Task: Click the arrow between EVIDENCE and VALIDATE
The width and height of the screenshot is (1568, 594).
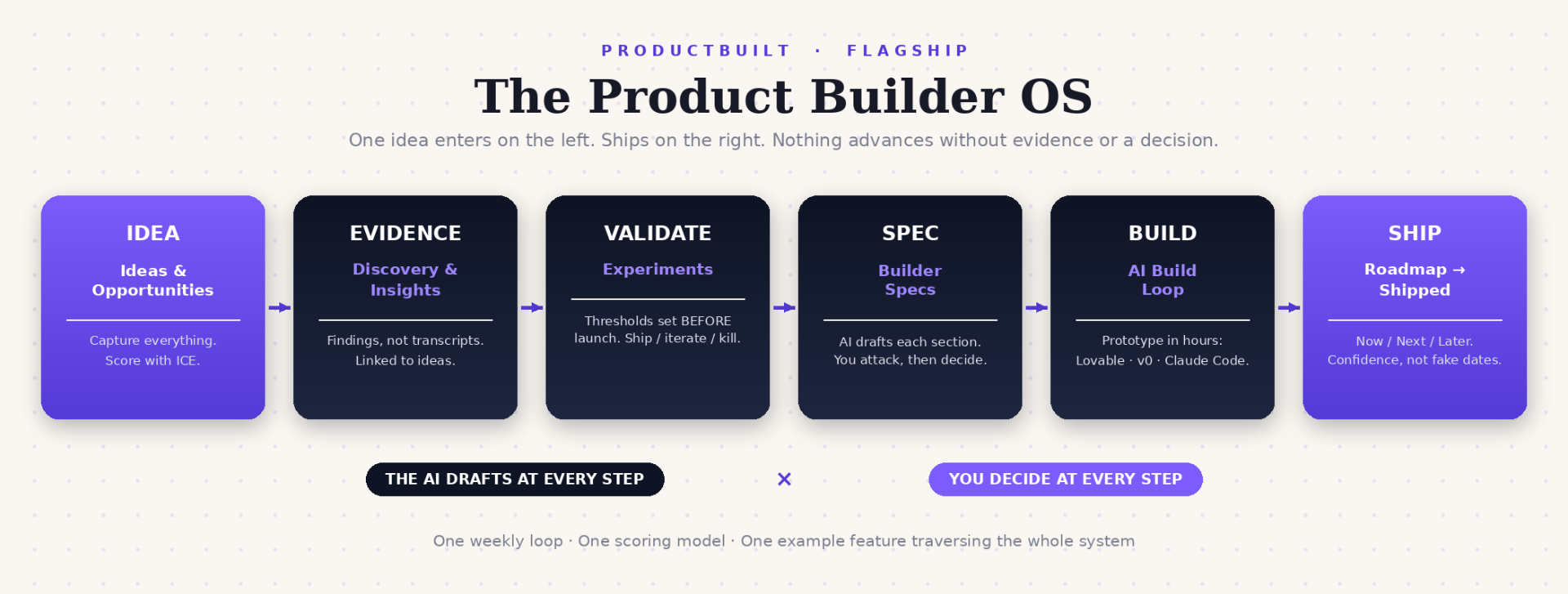Action: [532, 307]
